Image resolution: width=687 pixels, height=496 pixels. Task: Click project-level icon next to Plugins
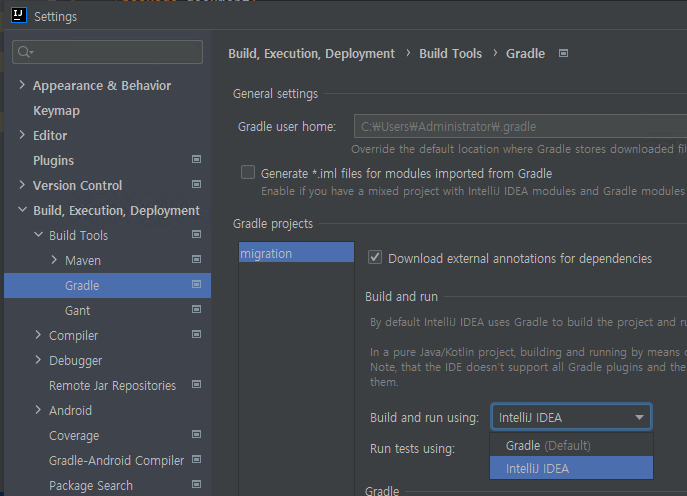click(x=196, y=159)
